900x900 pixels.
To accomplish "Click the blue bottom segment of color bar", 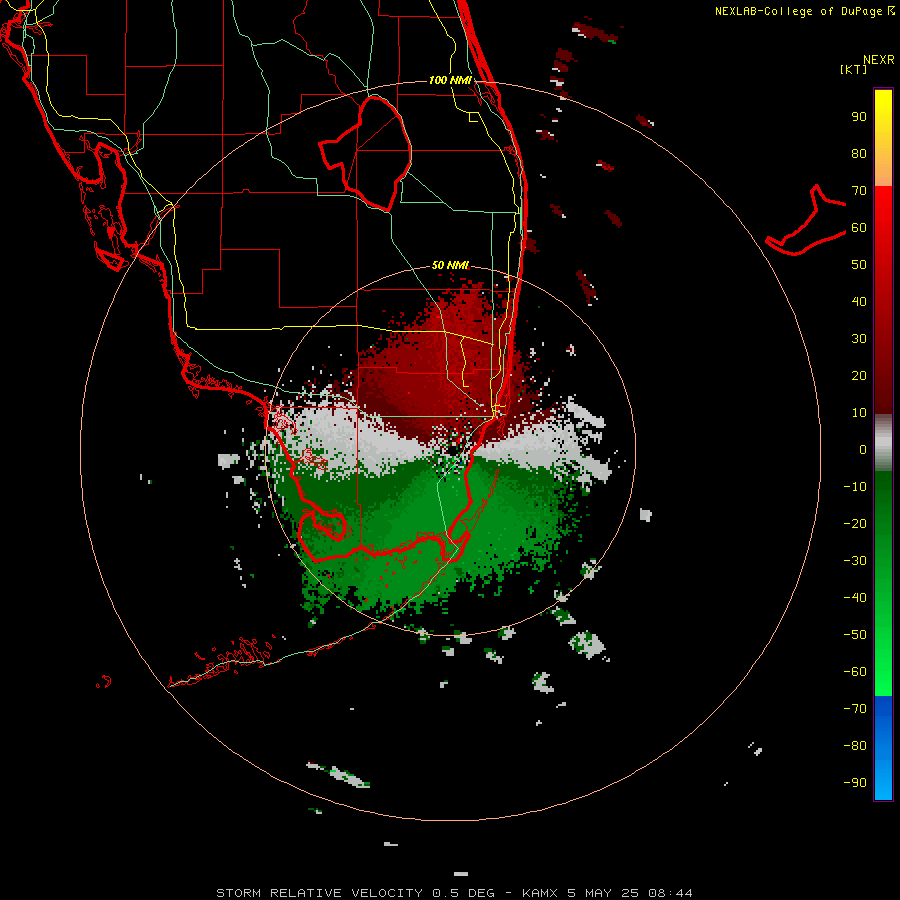I will [x=883, y=747].
